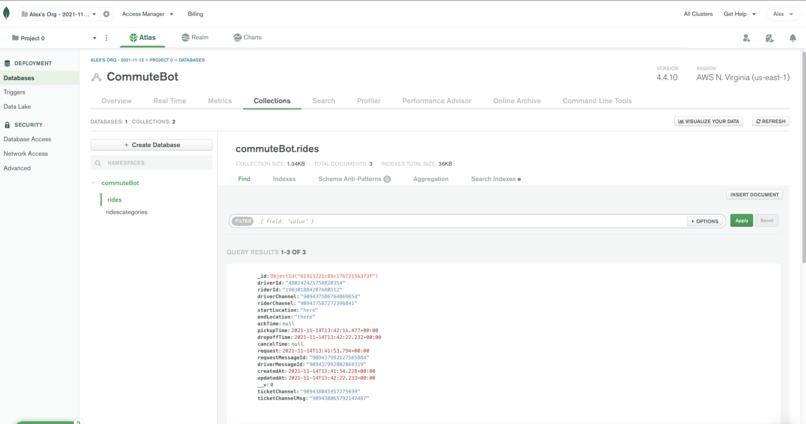Open project activity feed icon
Viewport: 806px width, 424px height.
point(770,38)
